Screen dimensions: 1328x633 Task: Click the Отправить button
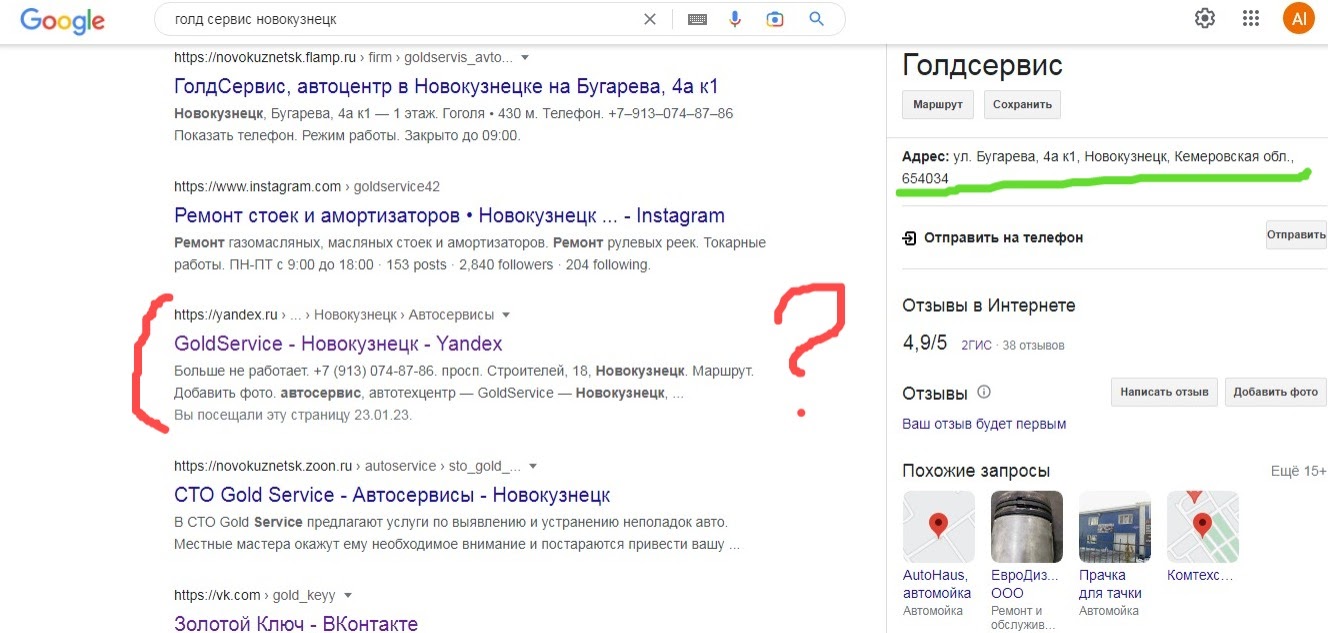coord(1296,235)
